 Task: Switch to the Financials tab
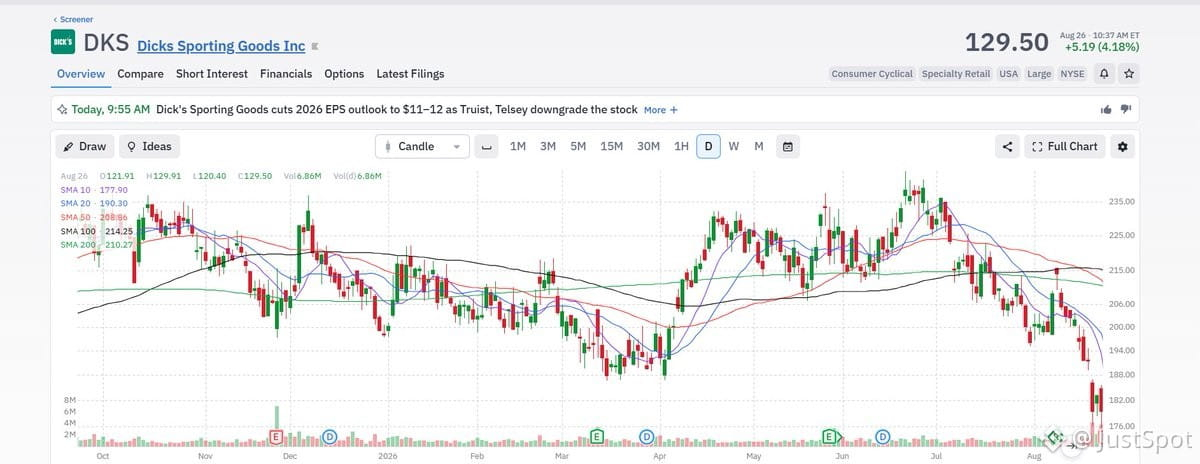286,73
